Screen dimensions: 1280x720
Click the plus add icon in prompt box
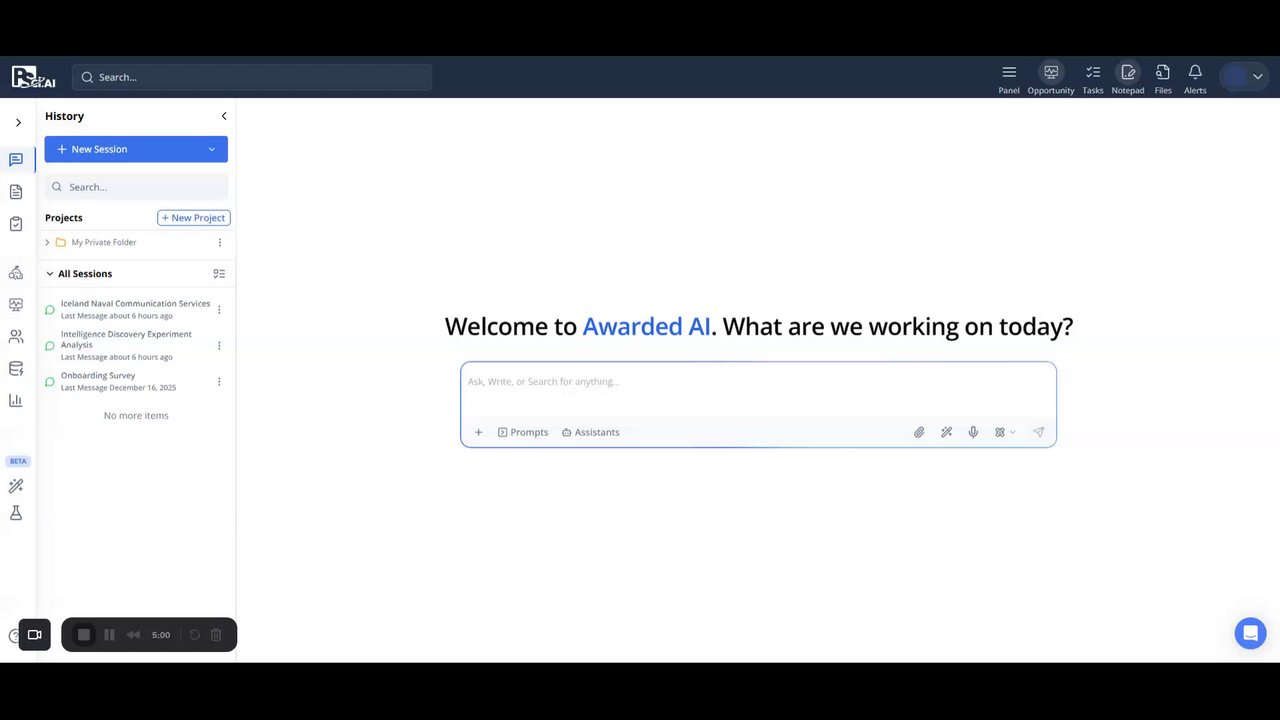(478, 433)
